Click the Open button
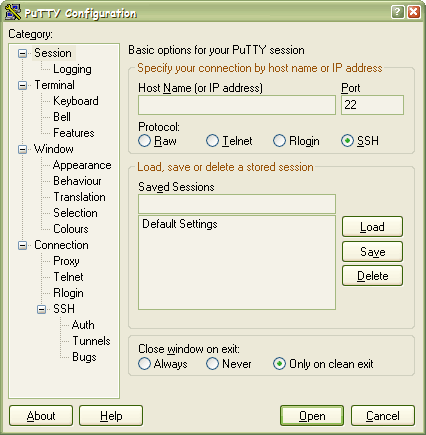Viewport: 426px width, 435px height. coord(312,416)
